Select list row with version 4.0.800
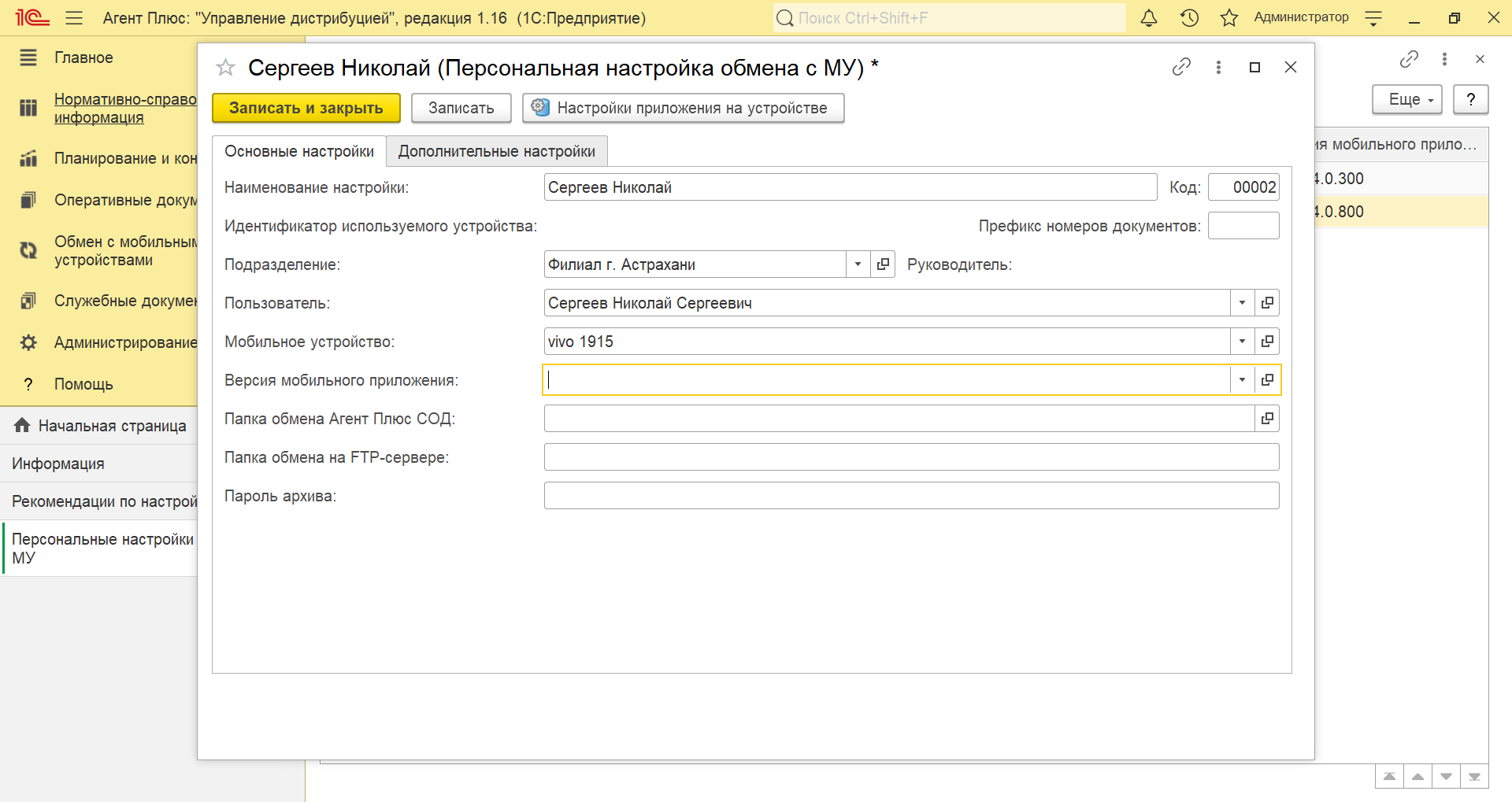The width and height of the screenshot is (1512, 802). click(x=1401, y=212)
